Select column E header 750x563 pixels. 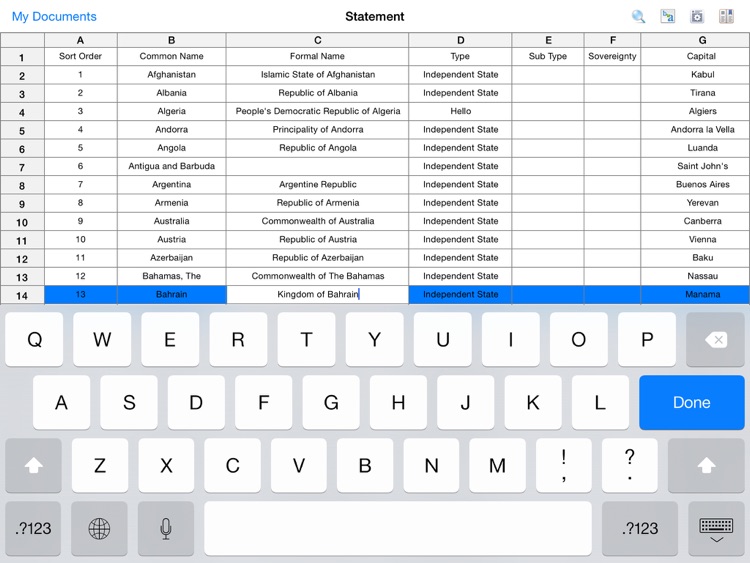coord(548,40)
